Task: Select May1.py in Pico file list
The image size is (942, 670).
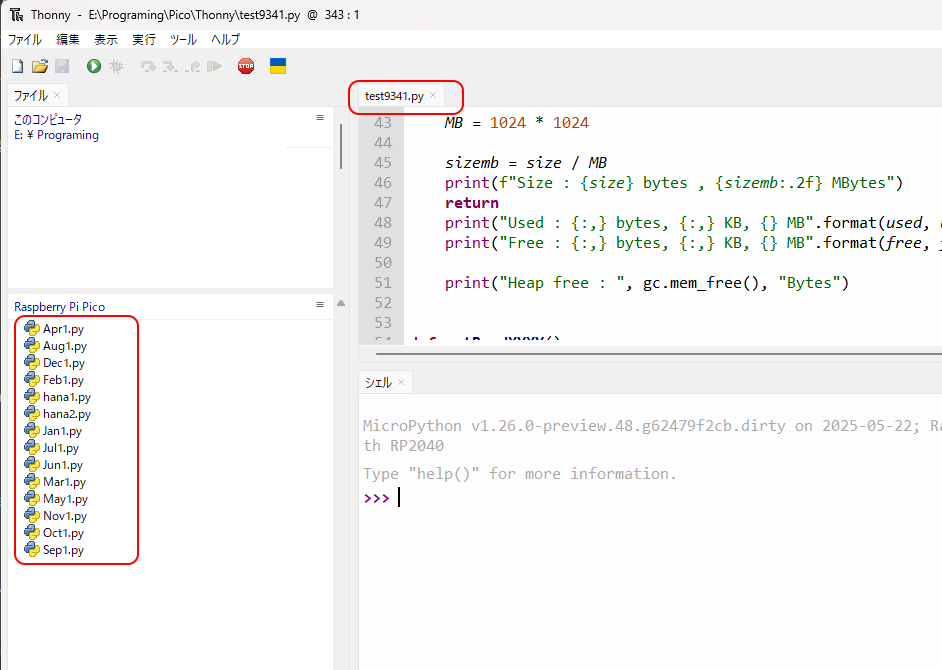Action: tap(65, 499)
